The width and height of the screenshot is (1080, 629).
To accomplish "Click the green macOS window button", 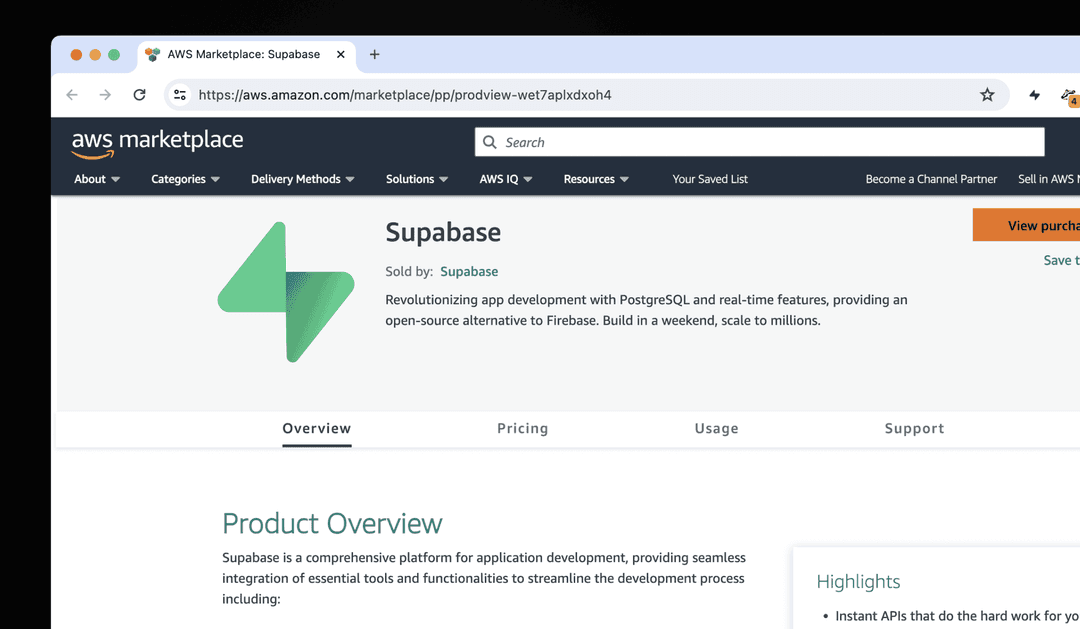I will point(114,54).
